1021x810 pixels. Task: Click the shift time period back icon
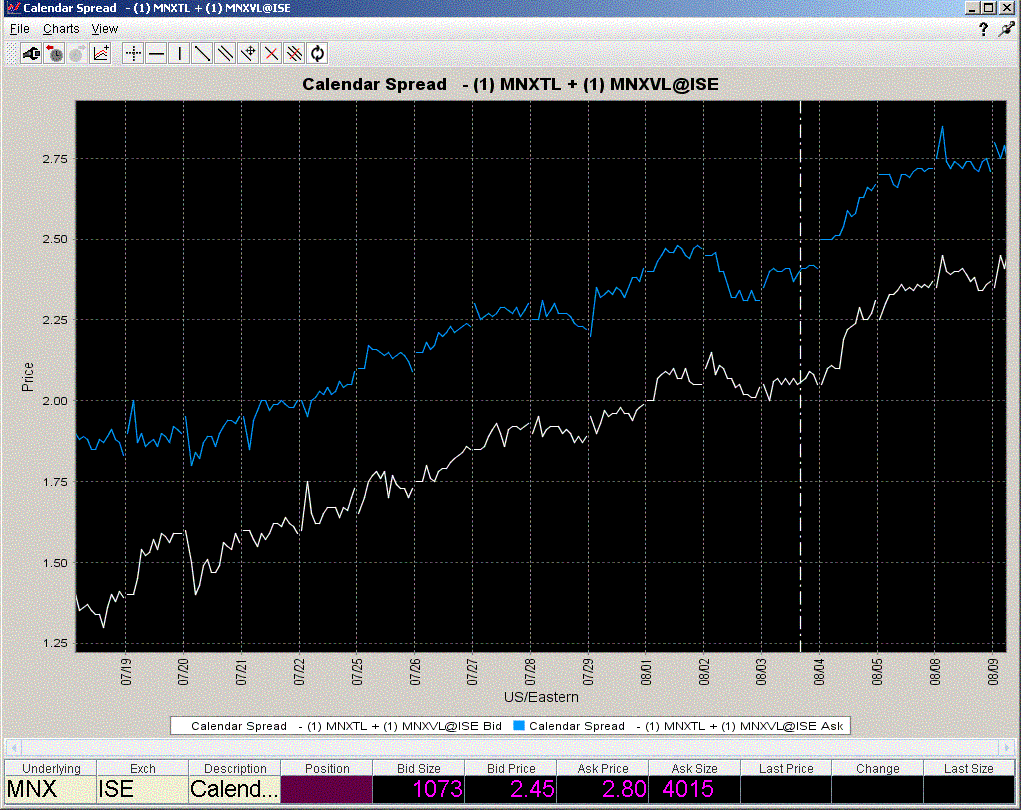pos(55,53)
